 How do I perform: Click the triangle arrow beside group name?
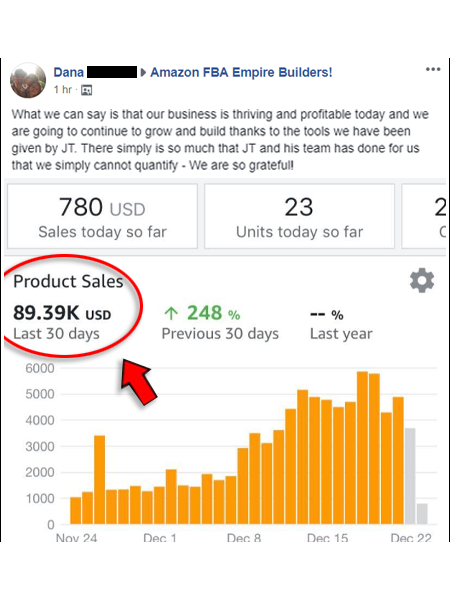143,72
